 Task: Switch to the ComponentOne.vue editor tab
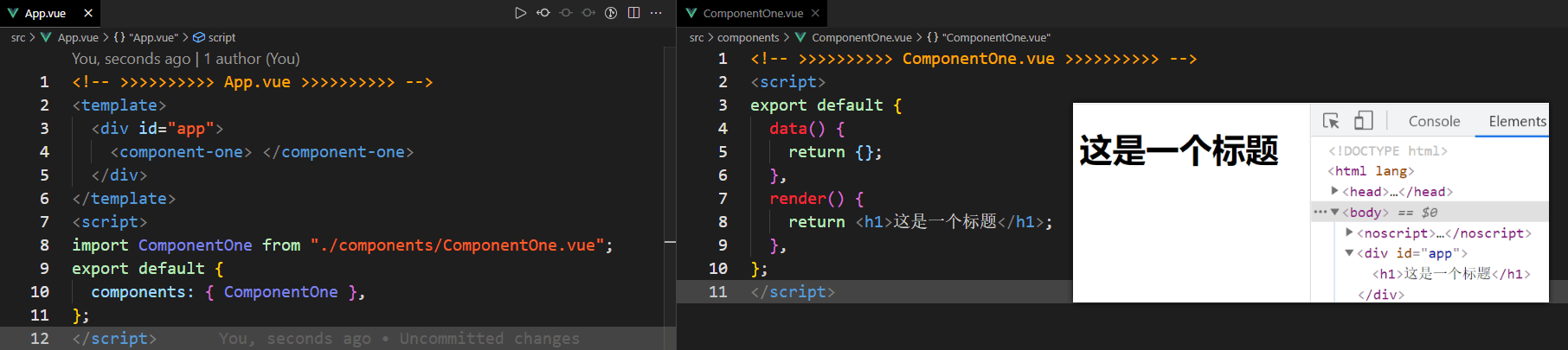(x=753, y=13)
